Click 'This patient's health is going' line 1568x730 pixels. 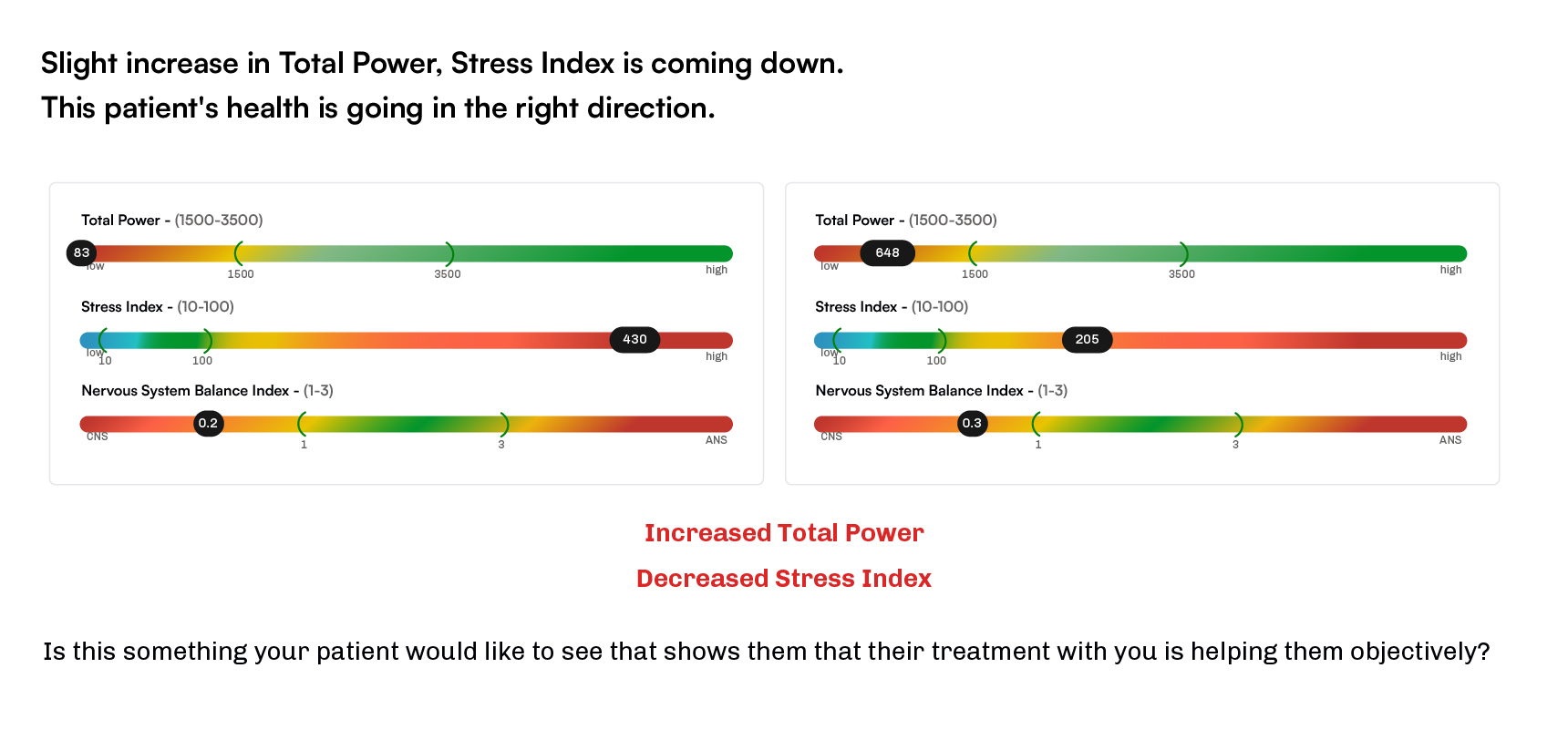[x=377, y=108]
